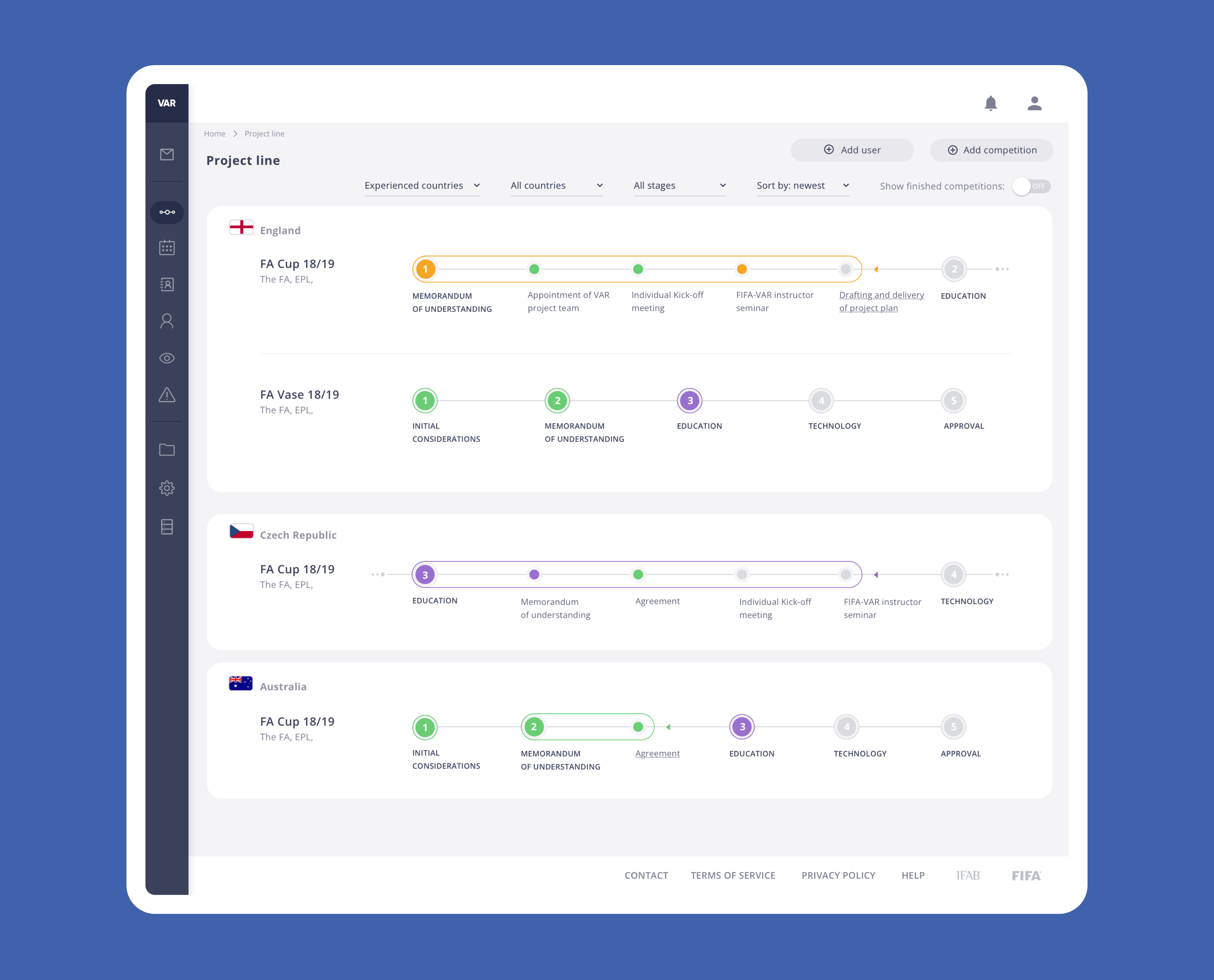Open the All stages dropdown

tap(679, 186)
